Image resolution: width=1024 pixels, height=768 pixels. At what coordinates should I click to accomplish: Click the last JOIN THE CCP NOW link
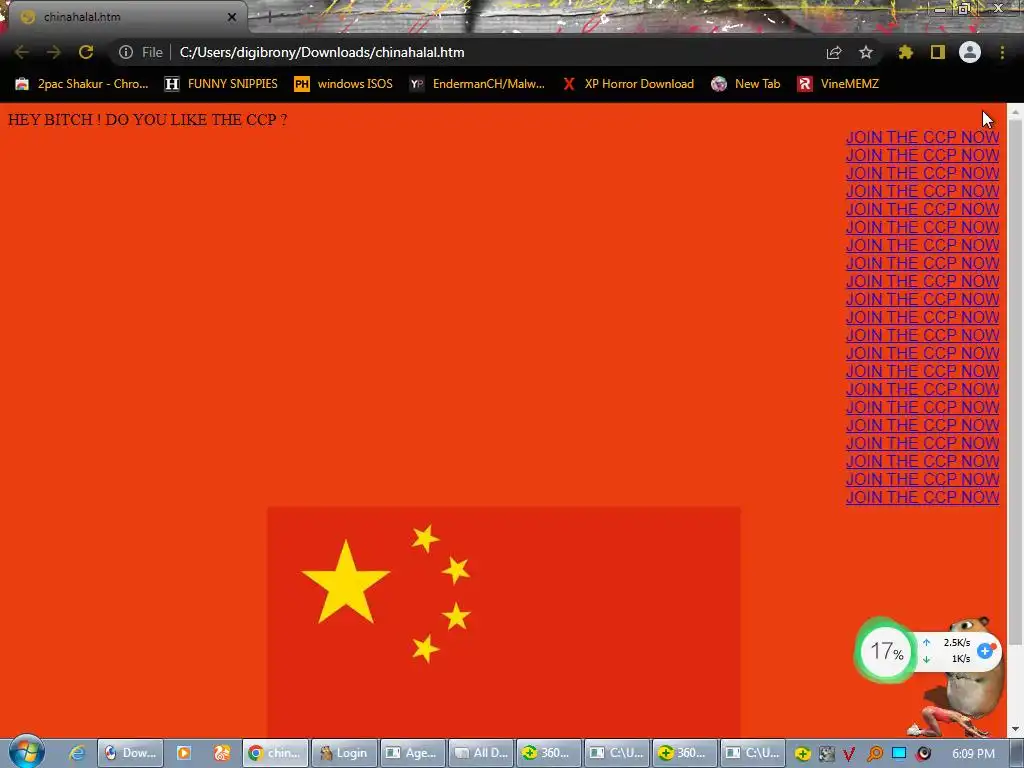pyautogui.click(x=922, y=497)
